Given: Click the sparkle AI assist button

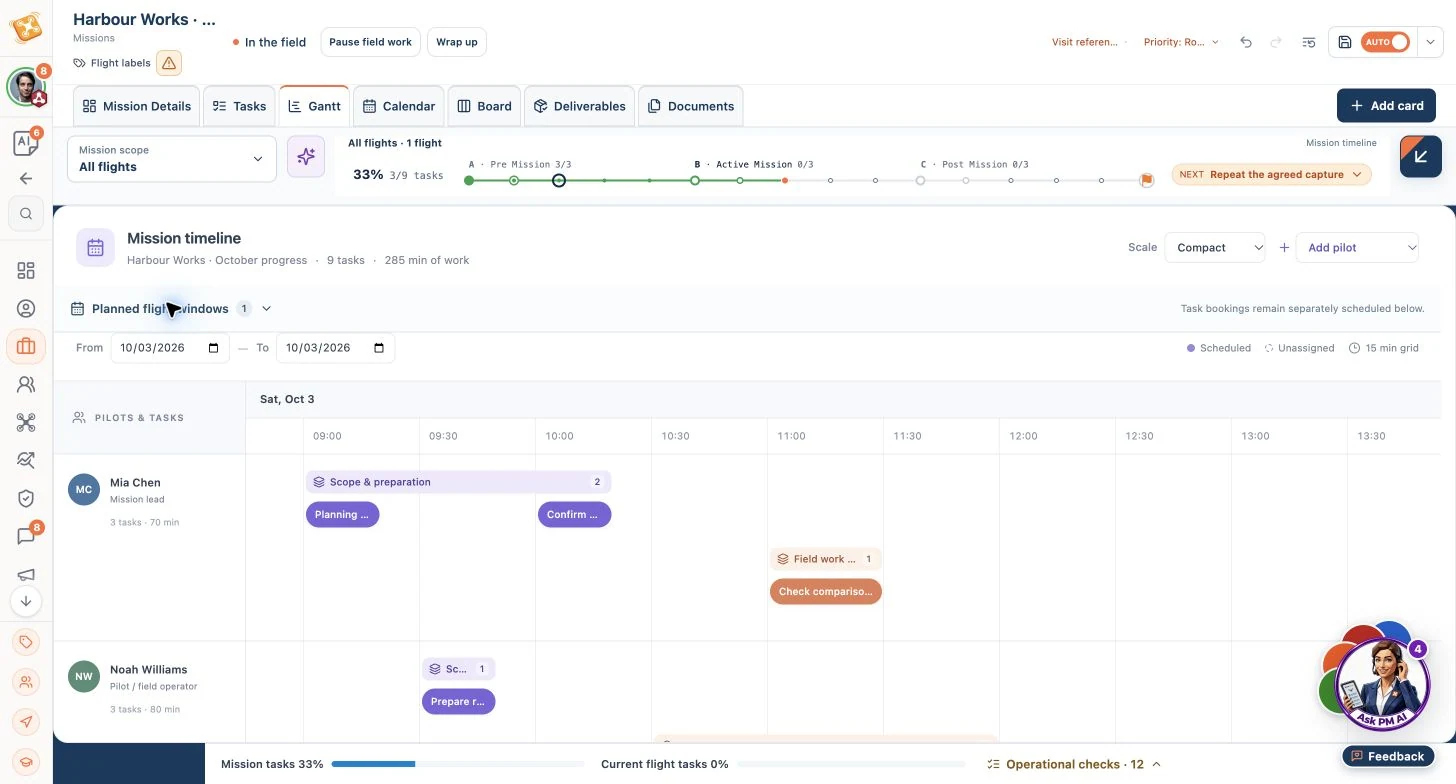Looking at the screenshot, I should pyautogui.click(x=306, y=156).
